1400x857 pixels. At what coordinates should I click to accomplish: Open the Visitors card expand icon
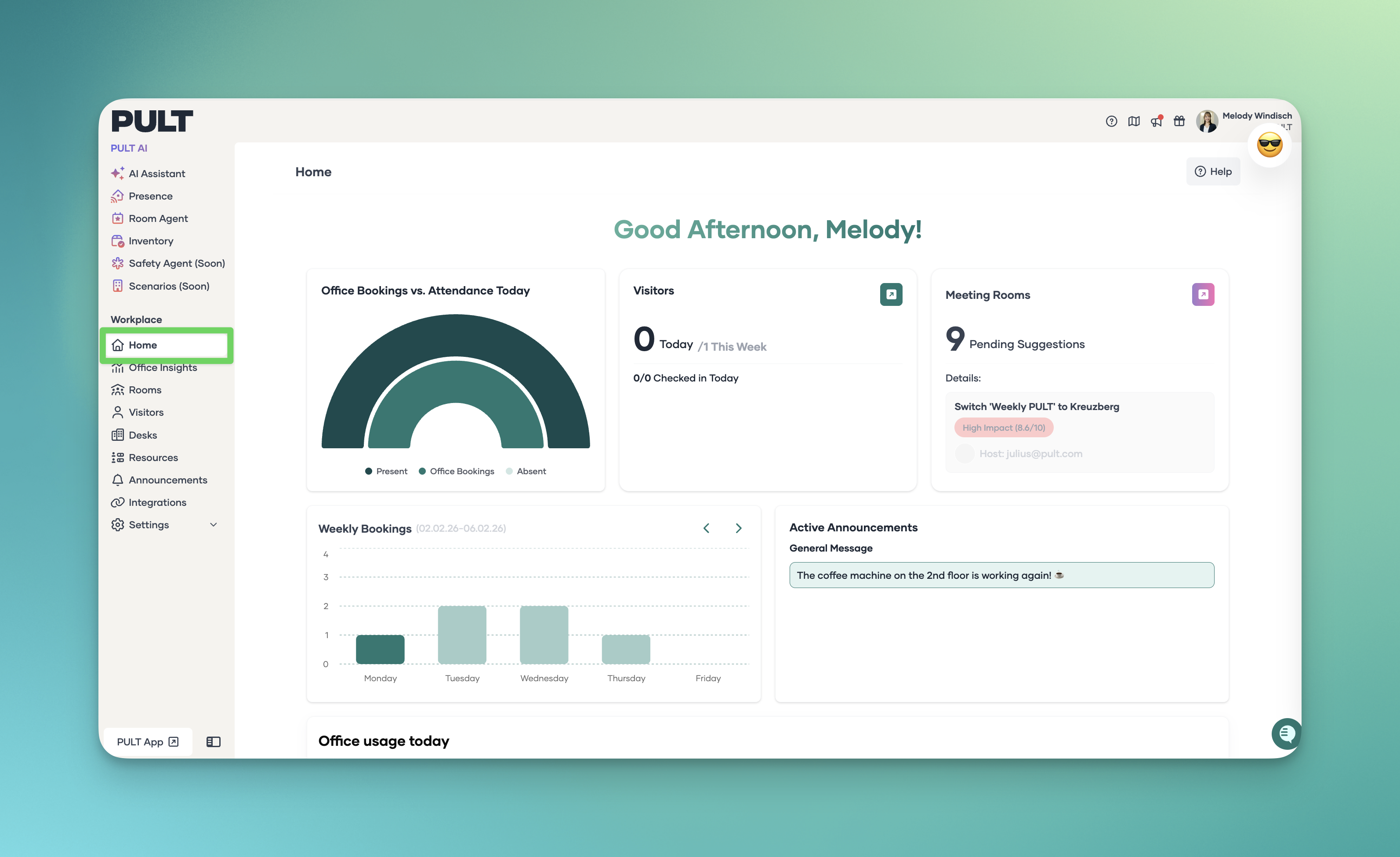pos(890,294)
